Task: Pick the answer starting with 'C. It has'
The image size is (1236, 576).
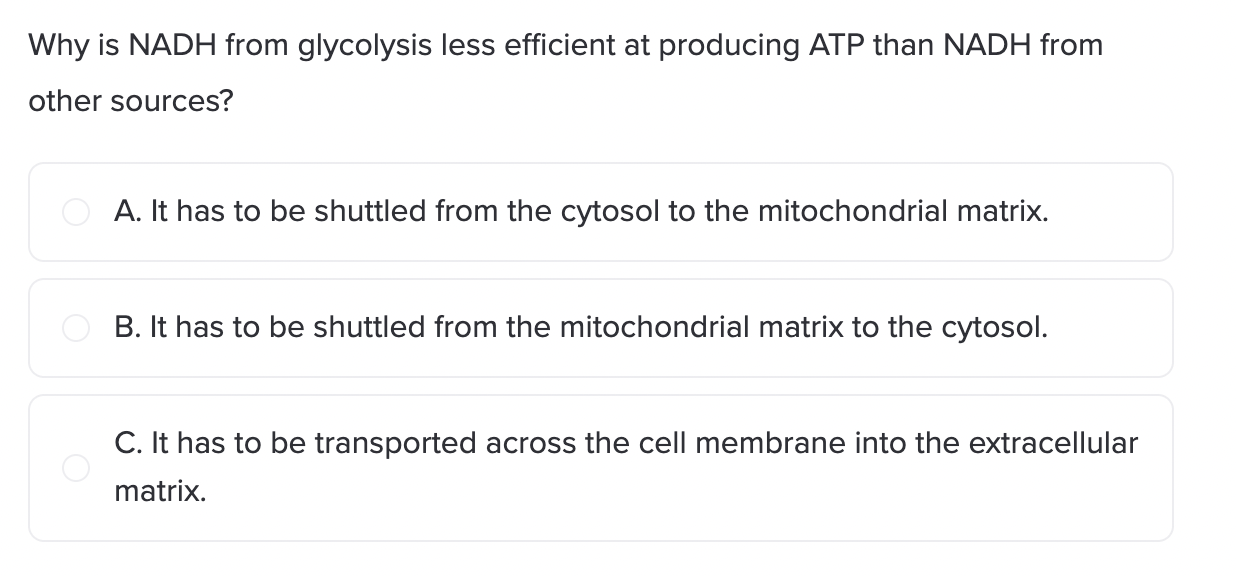Action: point(626,467)
